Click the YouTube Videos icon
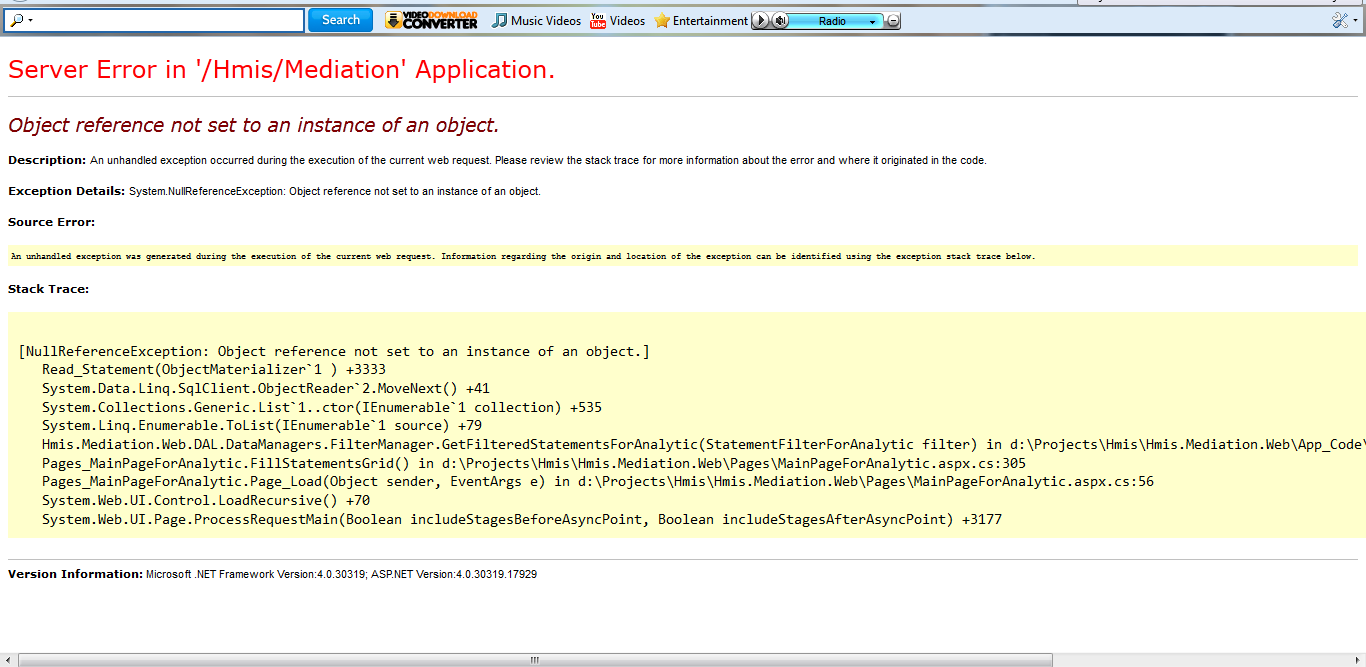The image size is (1366, 667). tap(598, 20)
